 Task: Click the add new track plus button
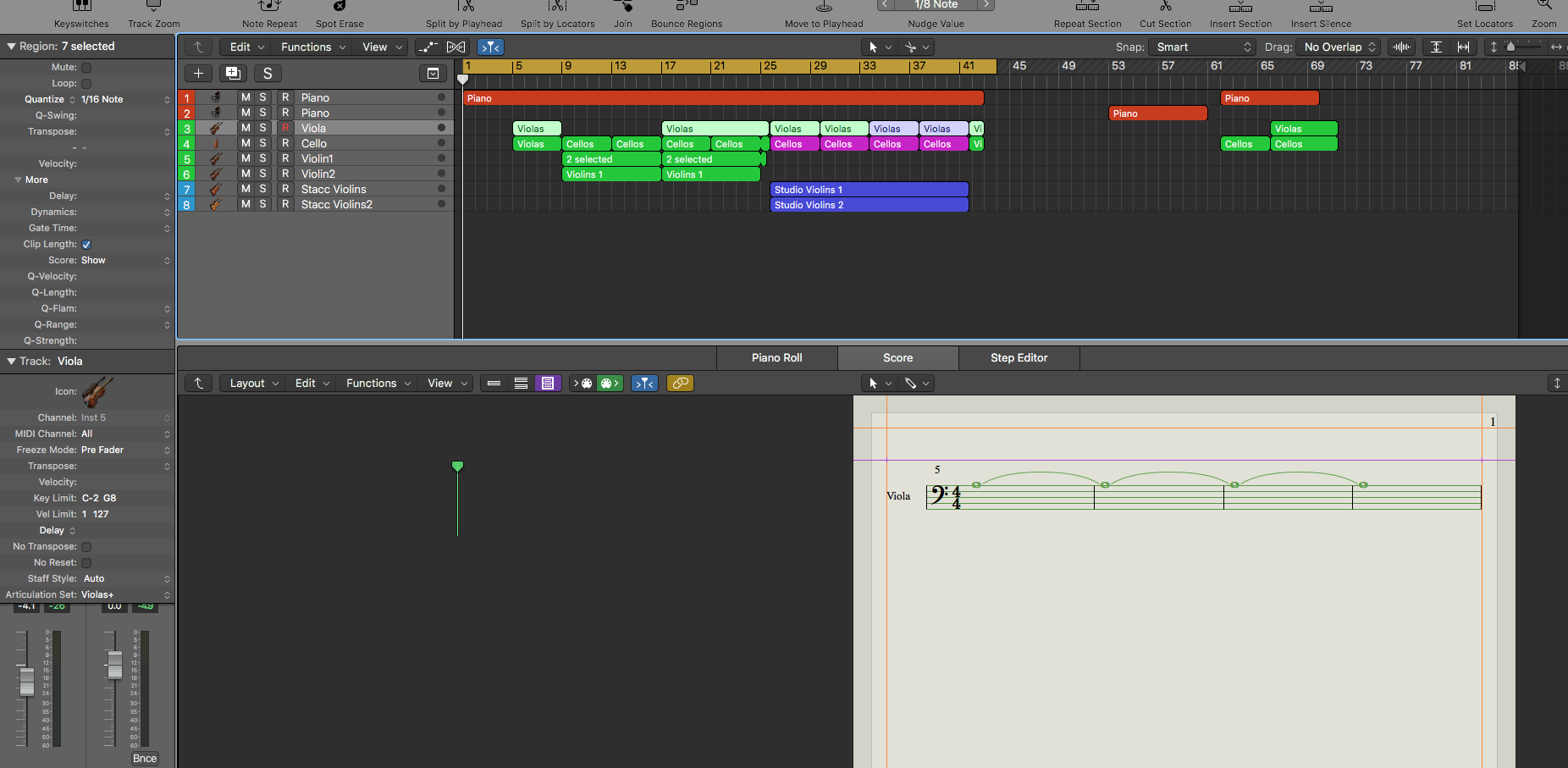pos(198,74)
